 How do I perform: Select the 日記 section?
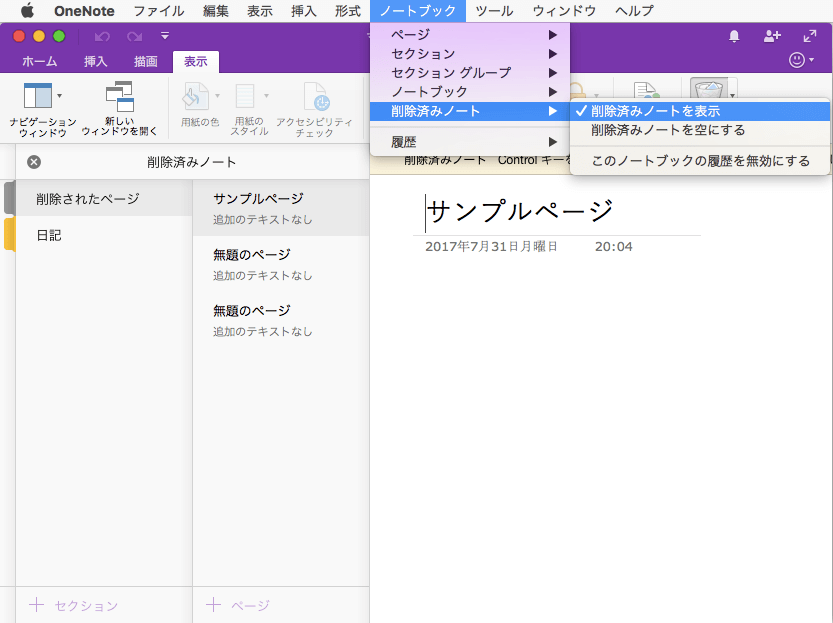(x=104, y=235)
